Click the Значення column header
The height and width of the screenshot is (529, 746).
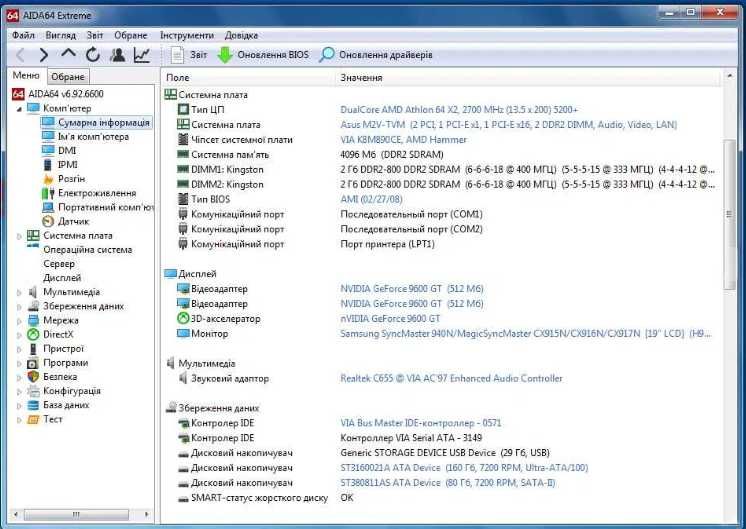point(361,77)
